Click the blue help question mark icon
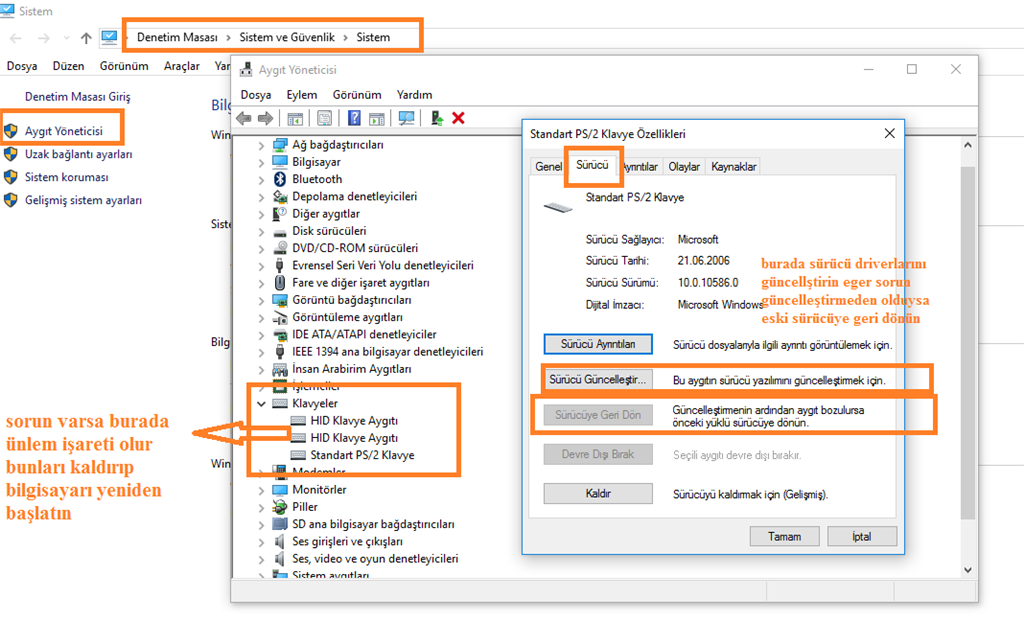This screenshot has height=644, width=1024. (x=354, y=118)
